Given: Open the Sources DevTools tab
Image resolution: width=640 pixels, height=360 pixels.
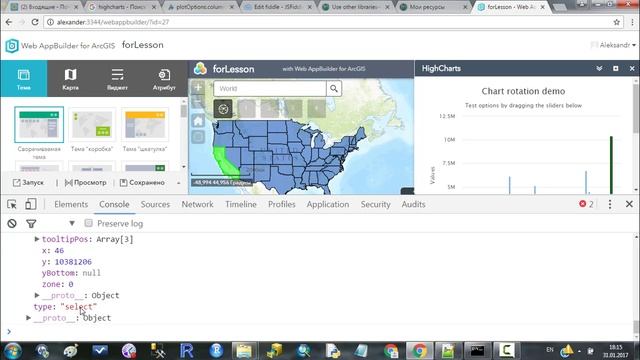Looking at the screenshot, I should [155, 204].
